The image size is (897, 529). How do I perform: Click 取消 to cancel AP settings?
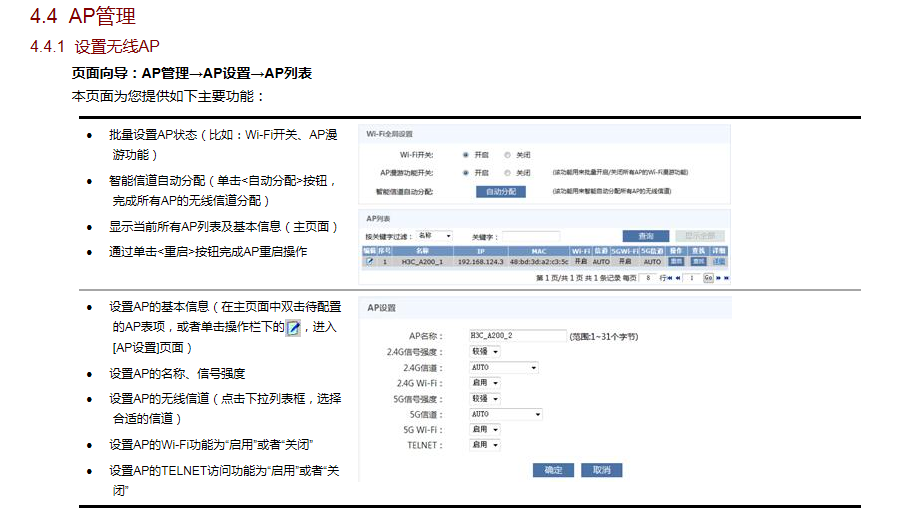602,470
